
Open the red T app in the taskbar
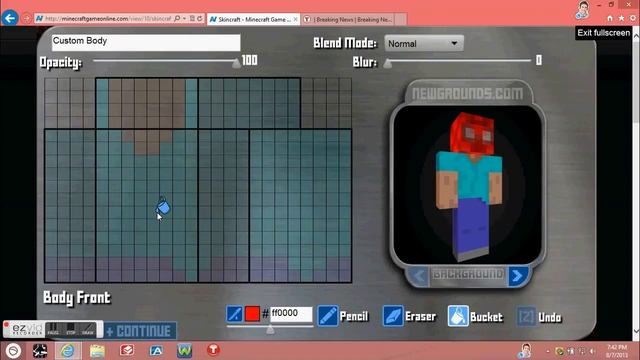(x=213, y=350)
